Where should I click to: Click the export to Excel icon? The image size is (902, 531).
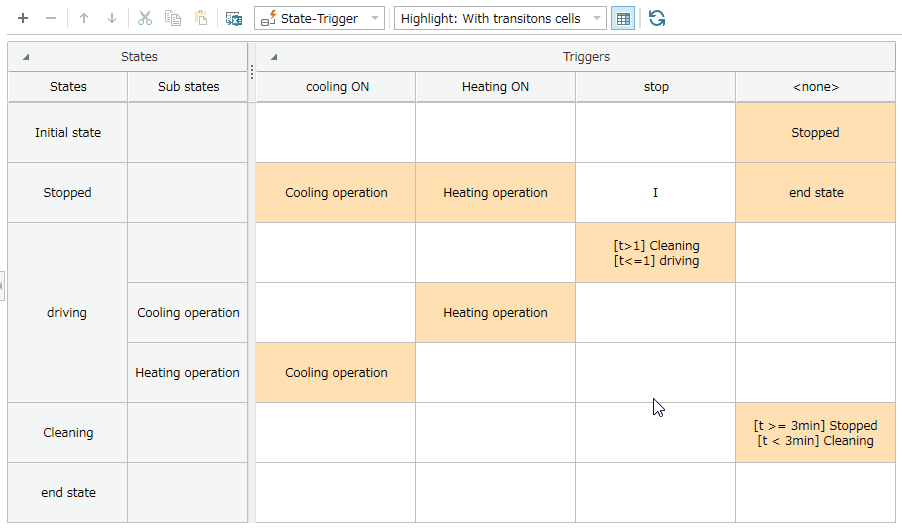(x=234, y=18)
